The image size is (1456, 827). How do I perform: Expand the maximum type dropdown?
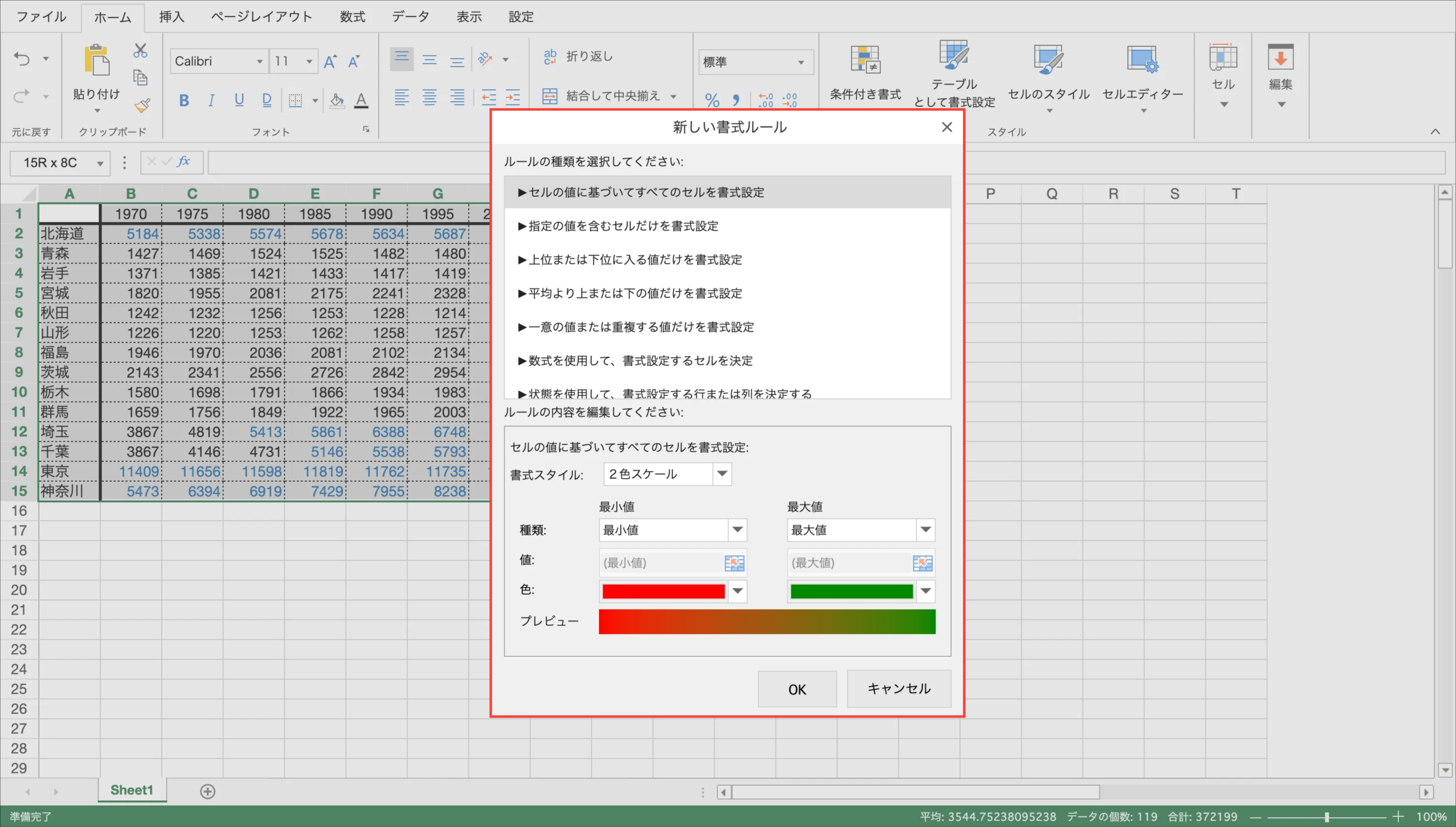pos(925,530)
